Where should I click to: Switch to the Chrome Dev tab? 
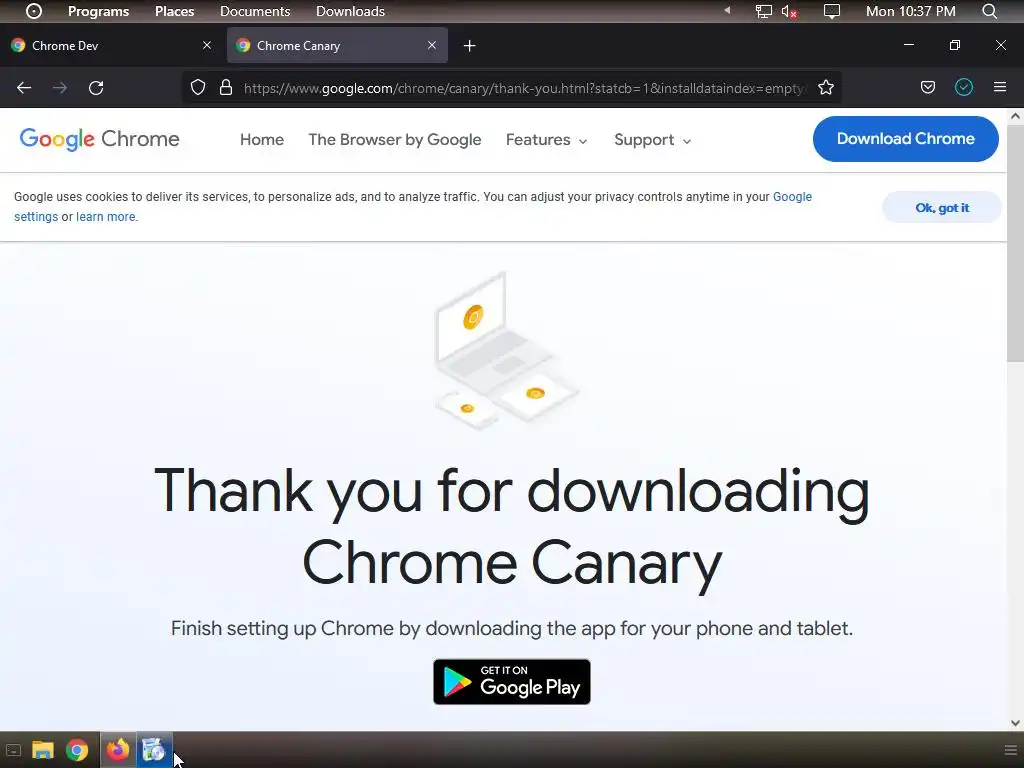coord(112,46)
